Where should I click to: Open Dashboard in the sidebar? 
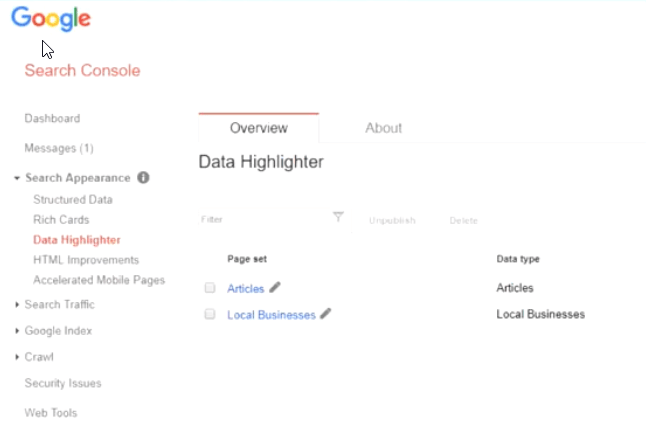(52, 119)
